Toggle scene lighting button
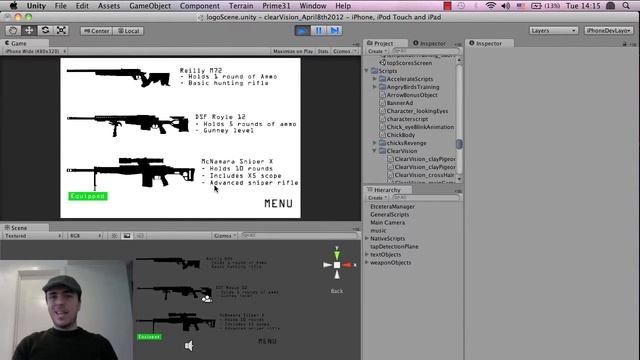The height and width of the screenshot is (360, 640). pos(114,236)
